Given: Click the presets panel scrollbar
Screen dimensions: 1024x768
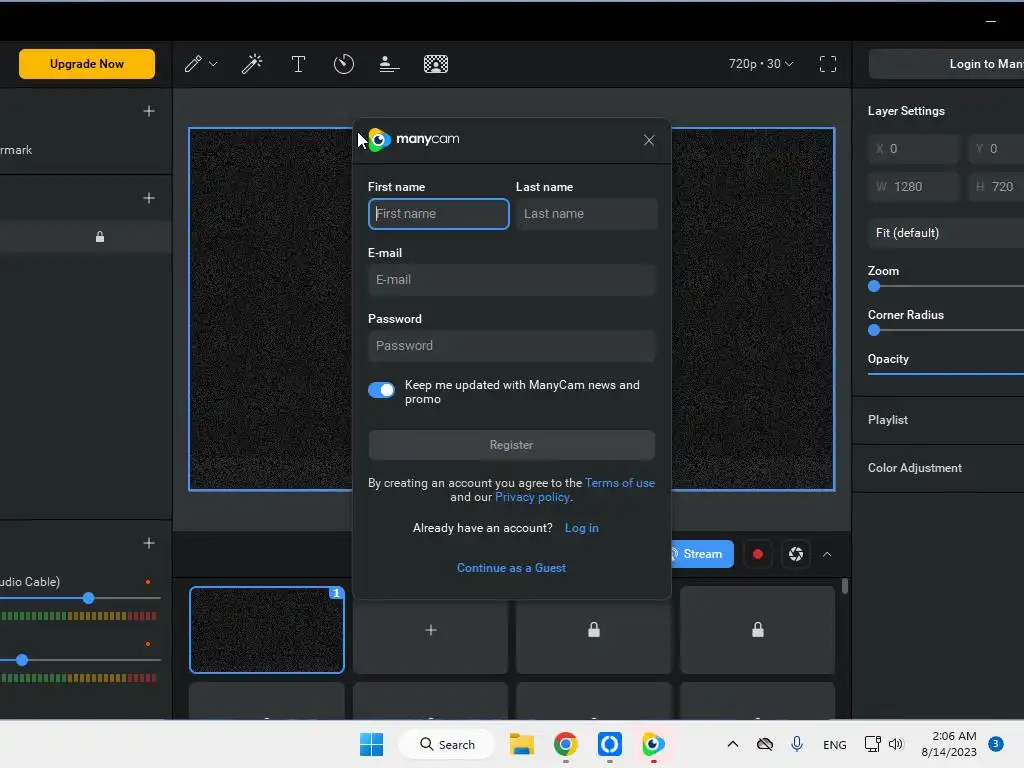Looking at the screenshot, I should [844, 586].
